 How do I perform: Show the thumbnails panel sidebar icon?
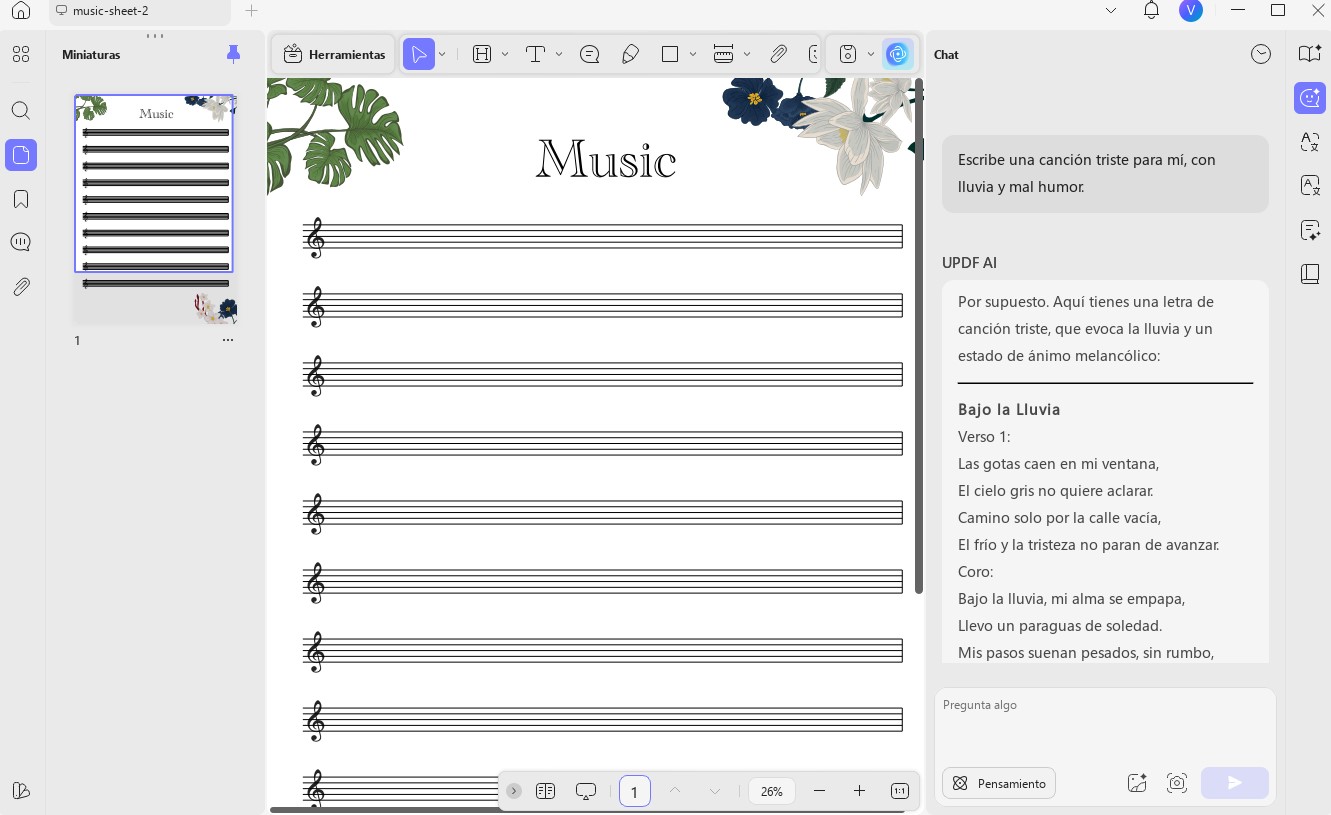tap(21, 155)
